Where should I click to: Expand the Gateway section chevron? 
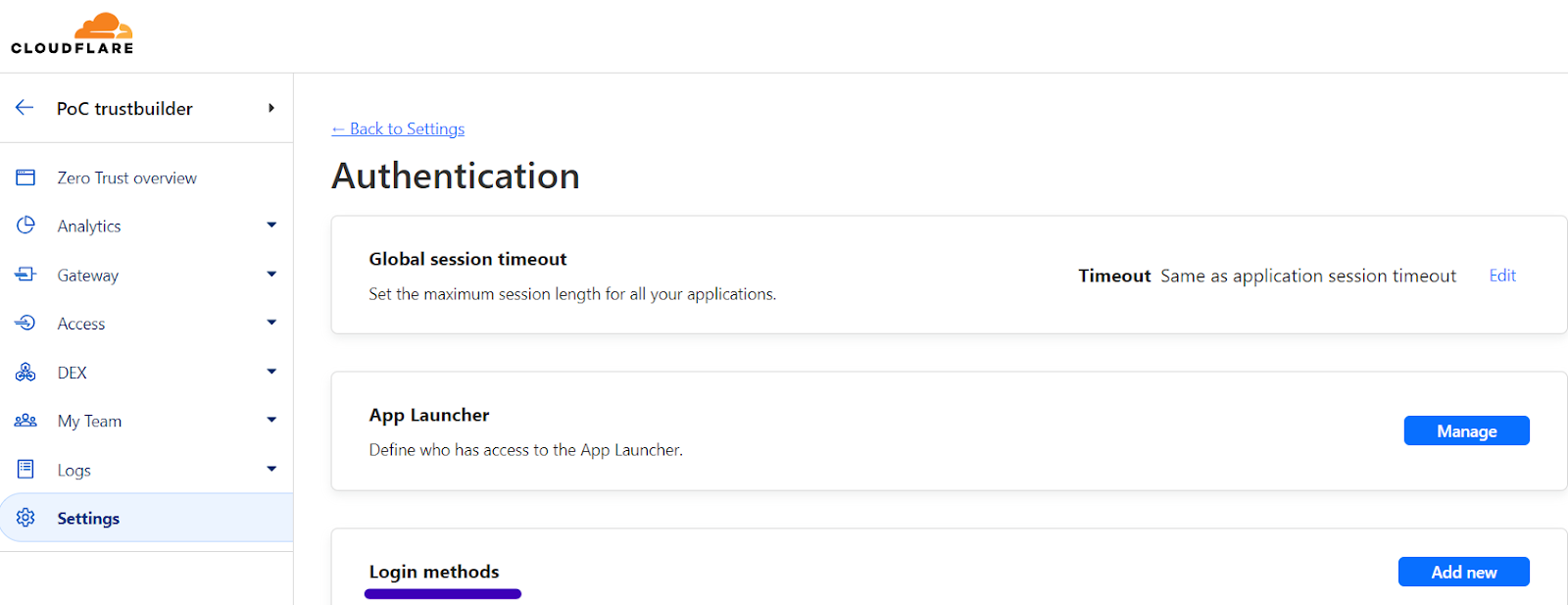pyautogui.click(x=271, y=275)
